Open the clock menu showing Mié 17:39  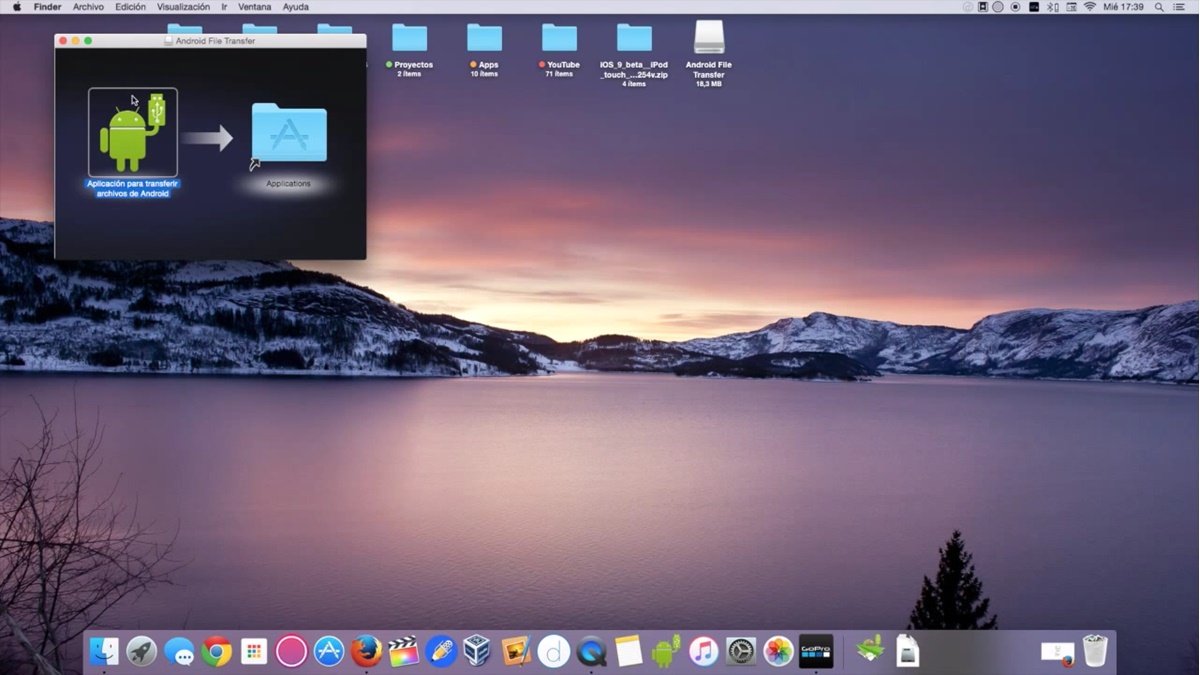pyautogui.click(x=1122, y=7)
